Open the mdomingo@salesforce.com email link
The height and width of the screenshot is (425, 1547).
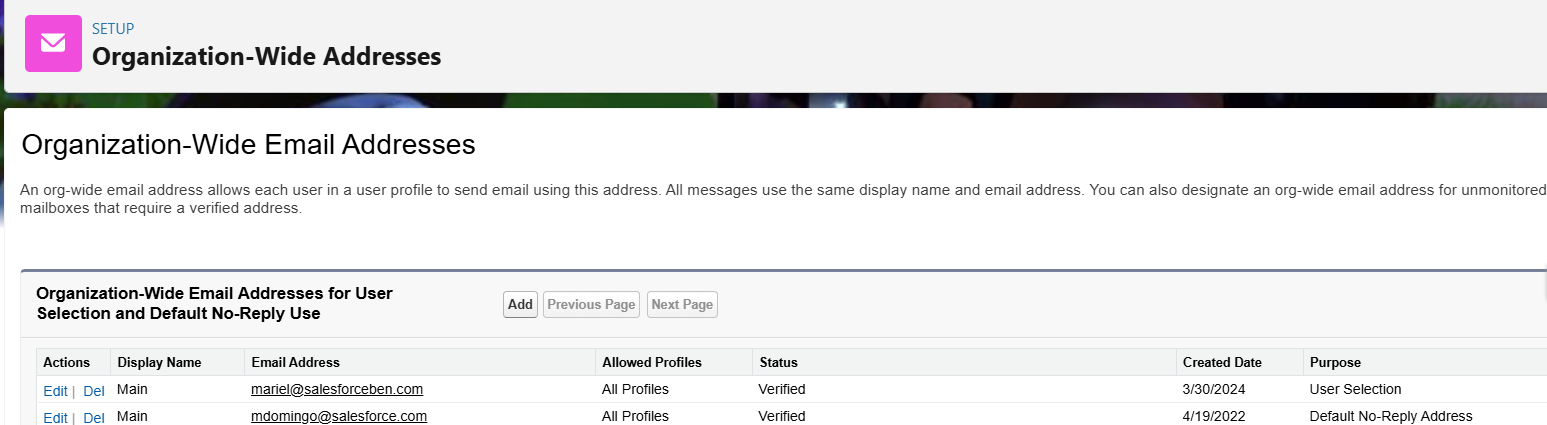pos(339,416)
